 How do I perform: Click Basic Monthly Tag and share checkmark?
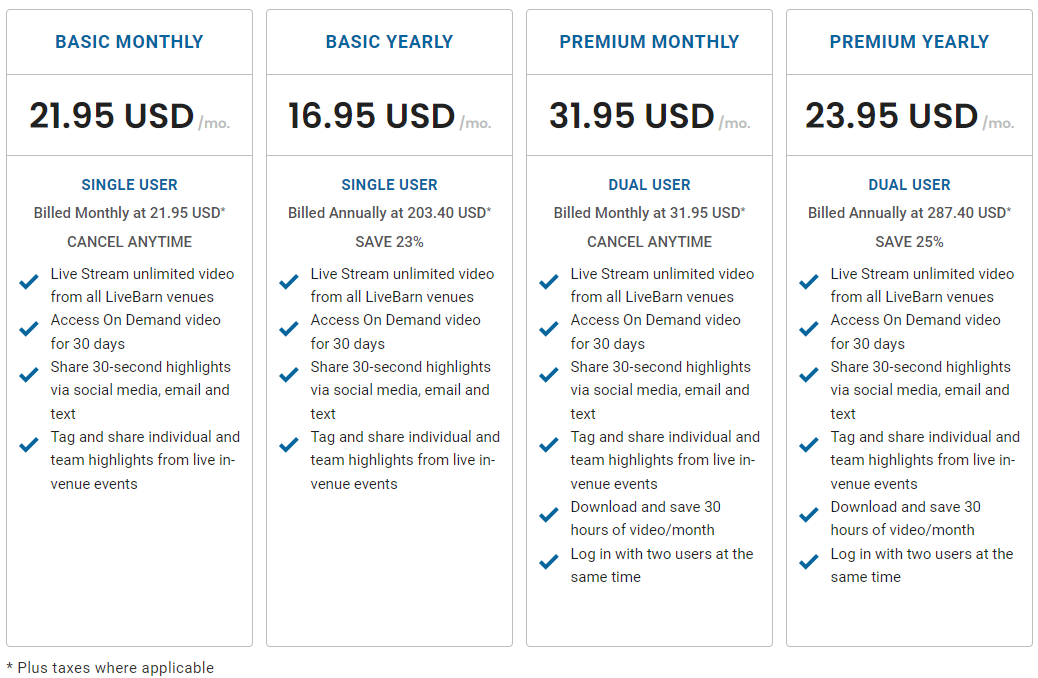[29, 445]
